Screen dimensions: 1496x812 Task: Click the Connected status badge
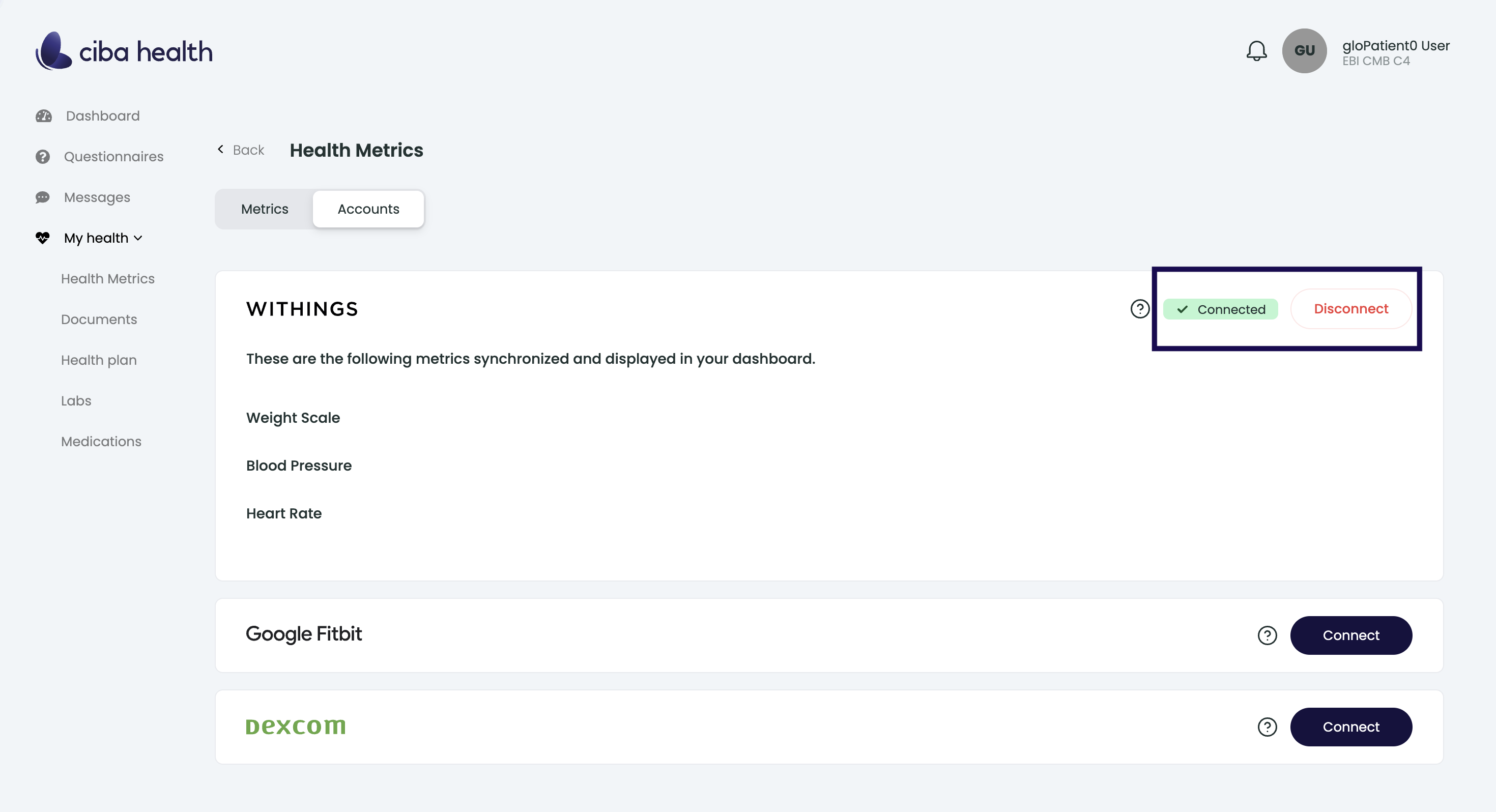[x=1220, y=309]
